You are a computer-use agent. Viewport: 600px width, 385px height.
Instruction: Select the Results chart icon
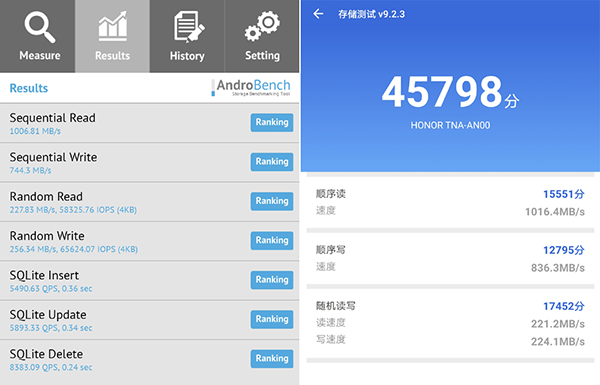(112, 26)
